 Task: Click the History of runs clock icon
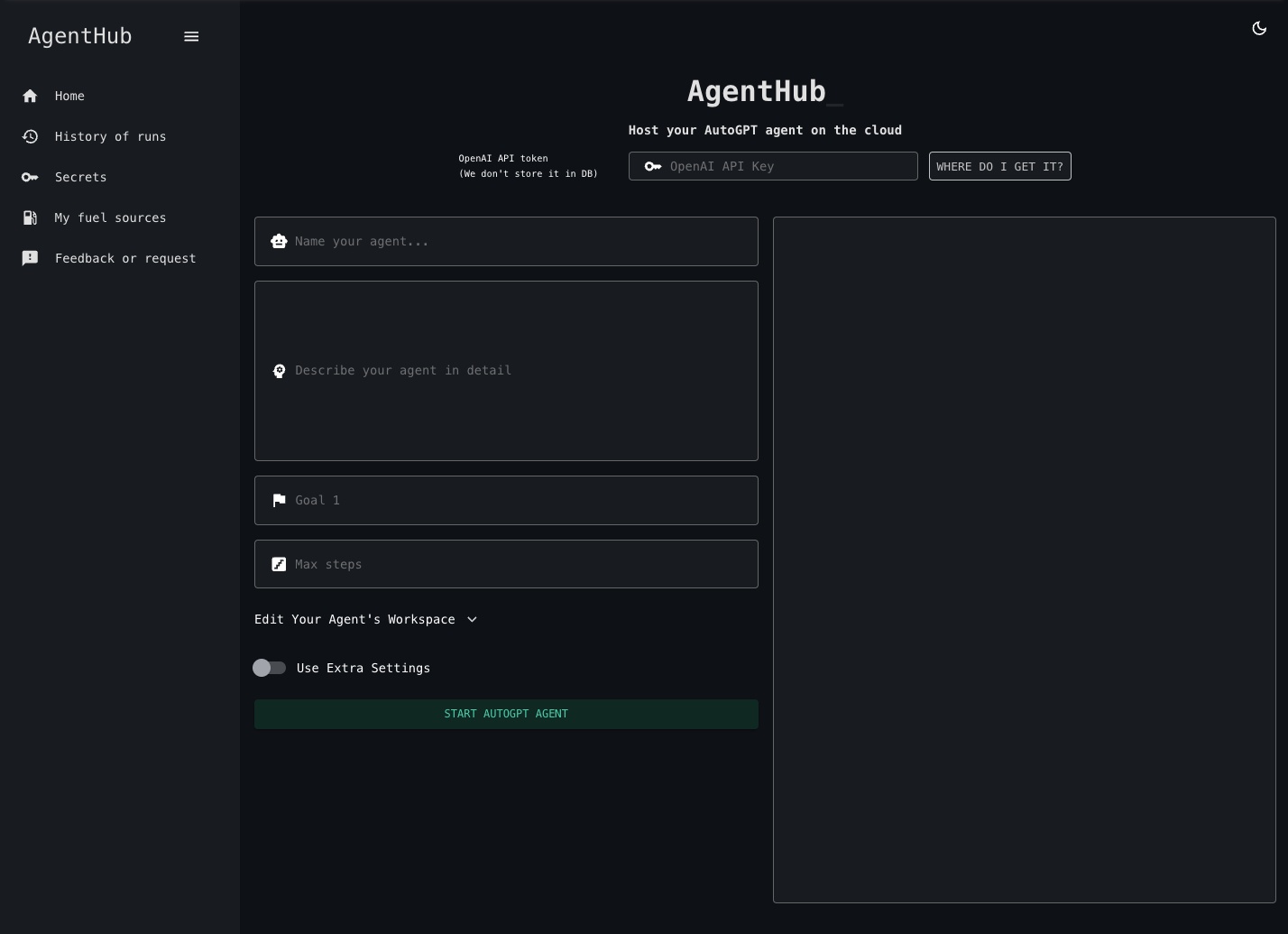click(x=30, y=136)
